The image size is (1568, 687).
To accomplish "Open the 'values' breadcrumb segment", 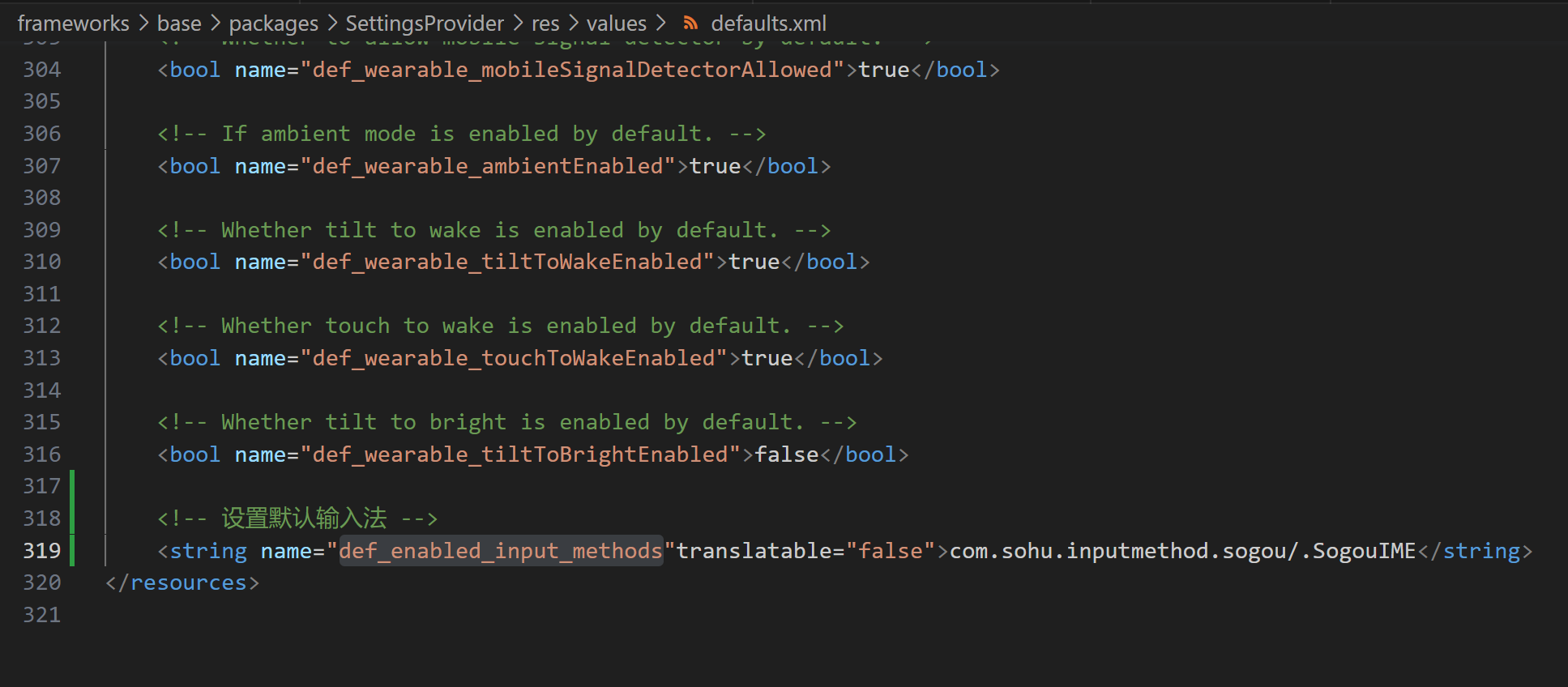I will pyautogui.click(x=616, y=23).
